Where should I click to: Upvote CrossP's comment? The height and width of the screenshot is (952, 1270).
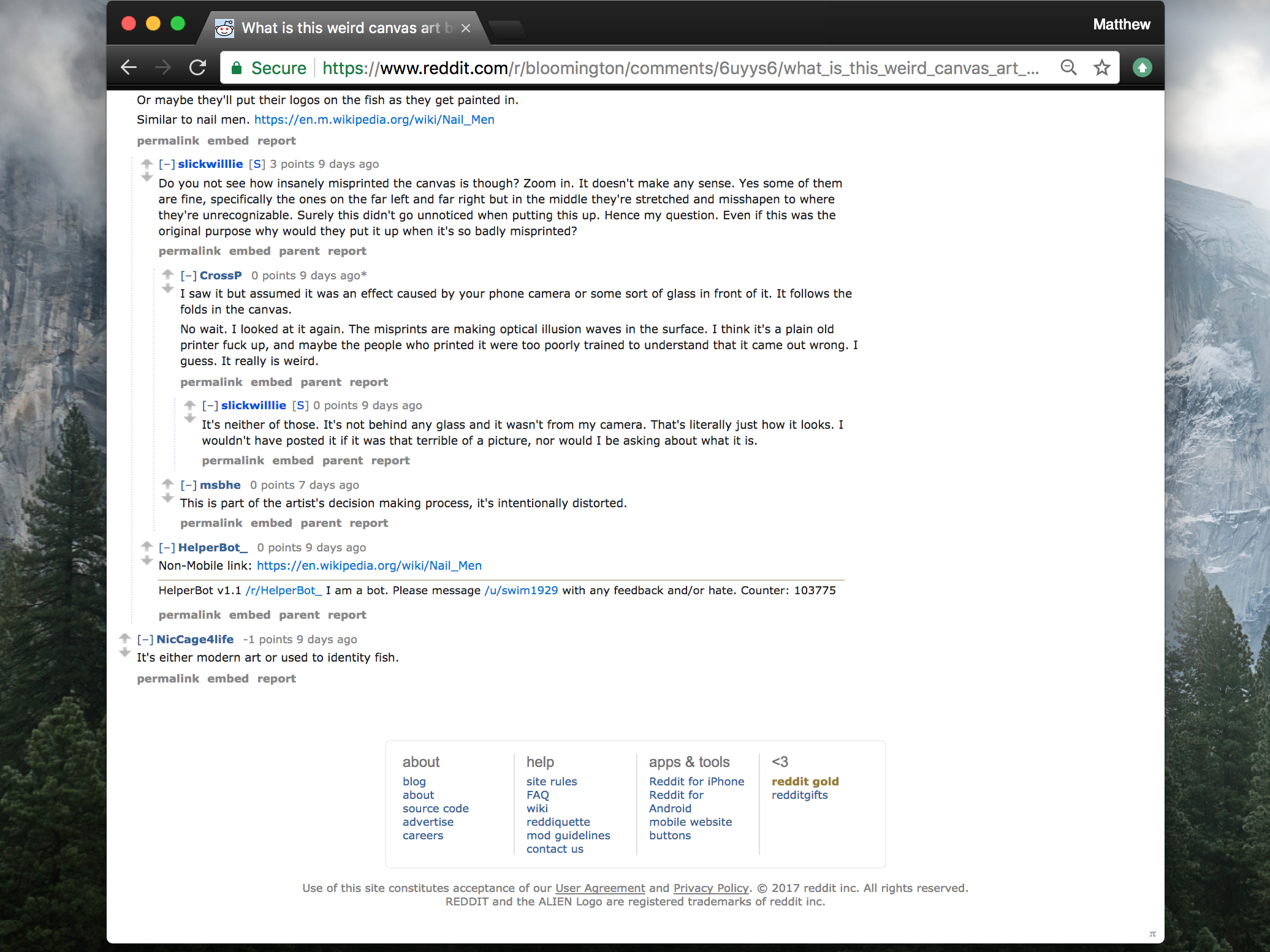click(168, 275)
